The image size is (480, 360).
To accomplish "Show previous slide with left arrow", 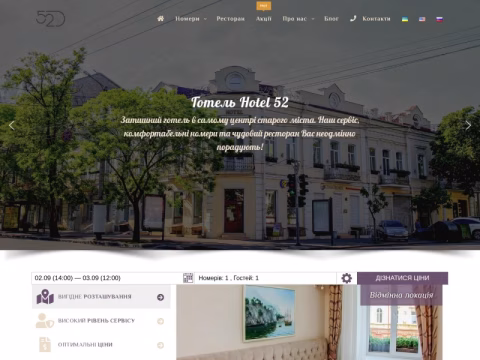I will pos(12,125).
